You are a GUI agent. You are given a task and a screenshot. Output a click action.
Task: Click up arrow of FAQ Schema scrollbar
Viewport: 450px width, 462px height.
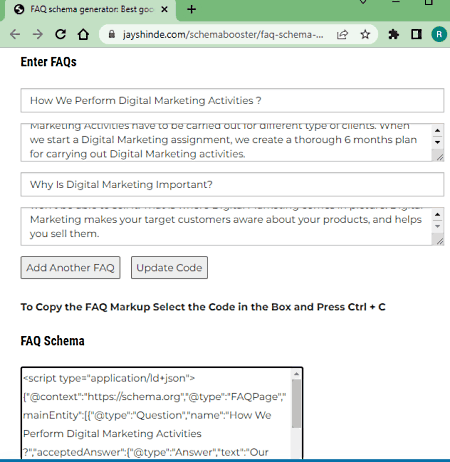(x=296, y=374)
